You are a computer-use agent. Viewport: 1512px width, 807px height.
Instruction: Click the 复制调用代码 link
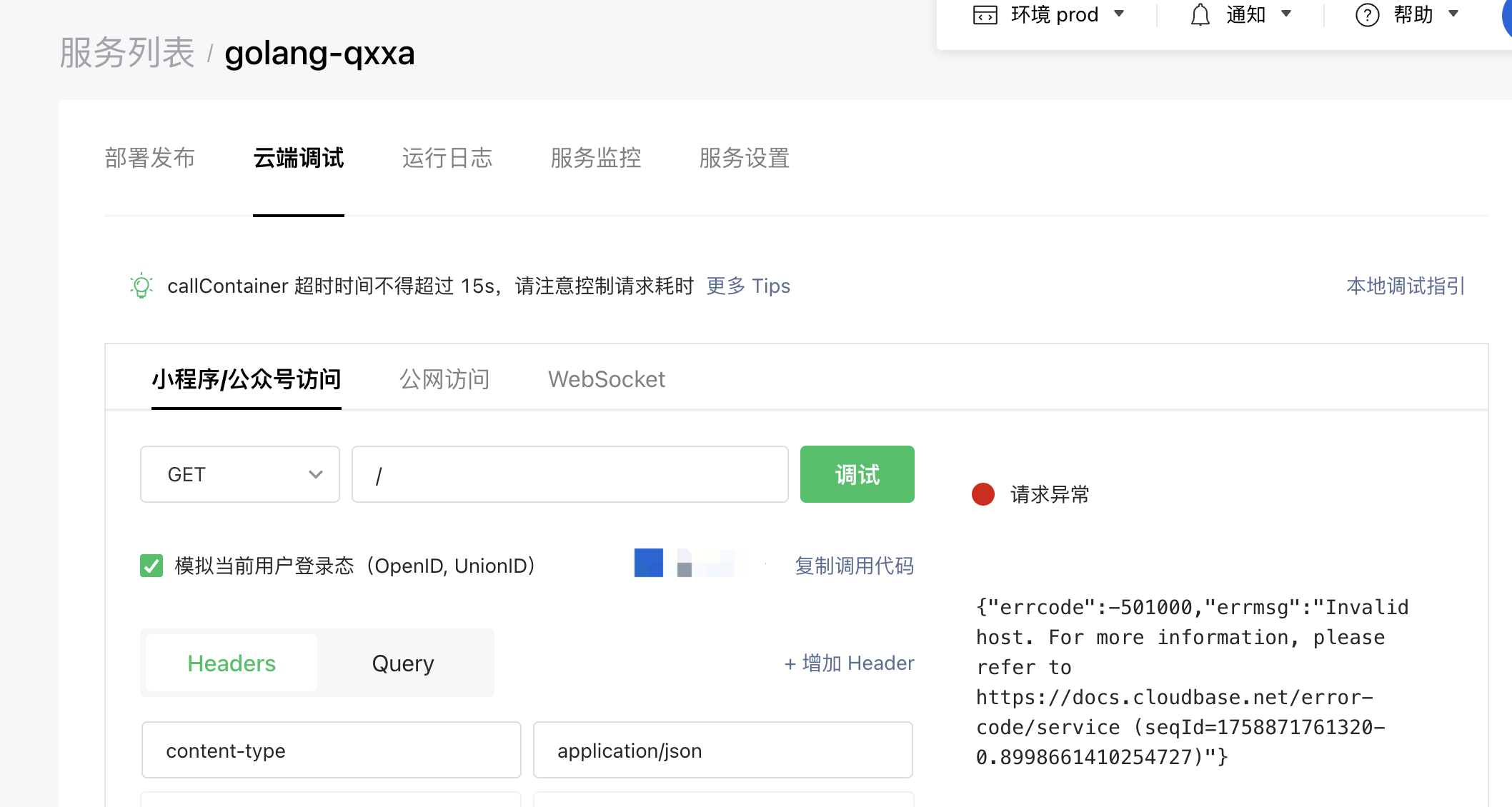point(854,566)
